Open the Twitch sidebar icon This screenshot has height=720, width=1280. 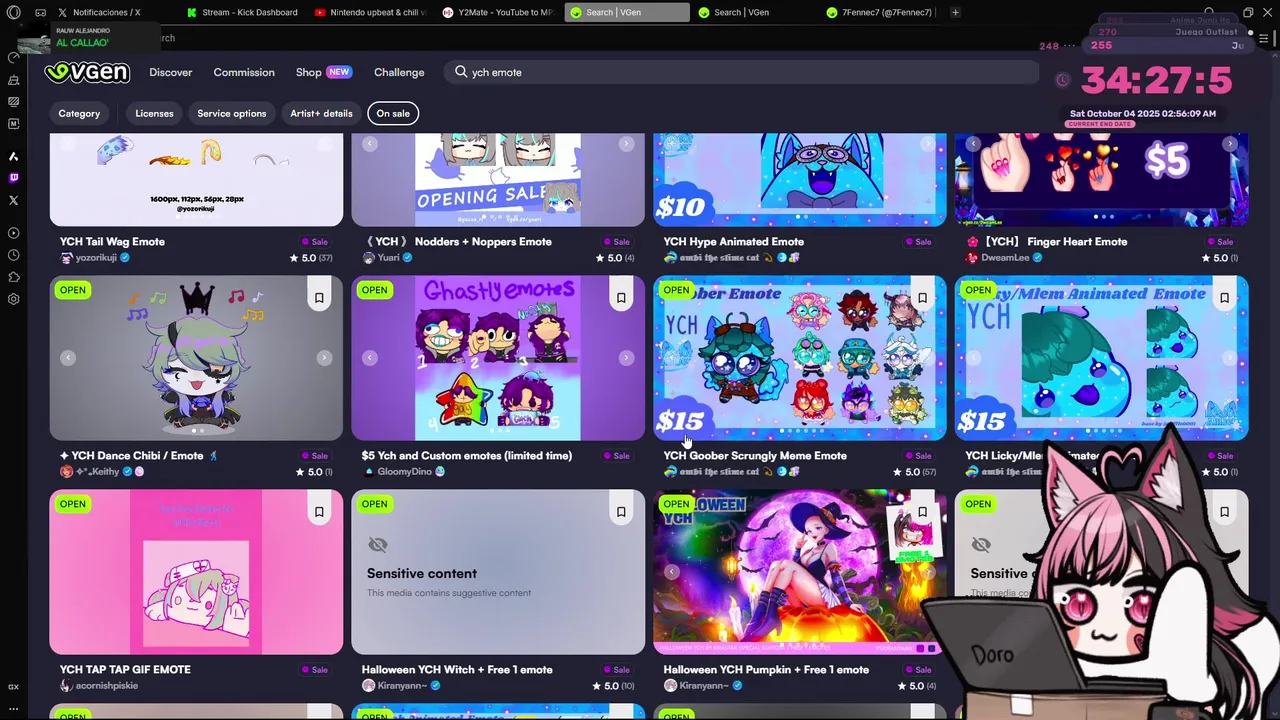(x=13, y=178)
